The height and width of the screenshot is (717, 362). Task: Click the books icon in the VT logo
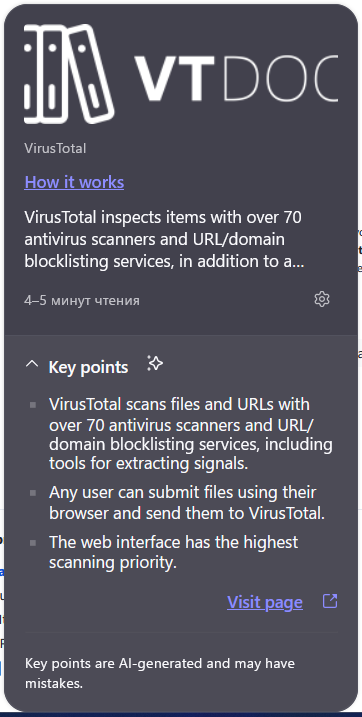[69, 74]
